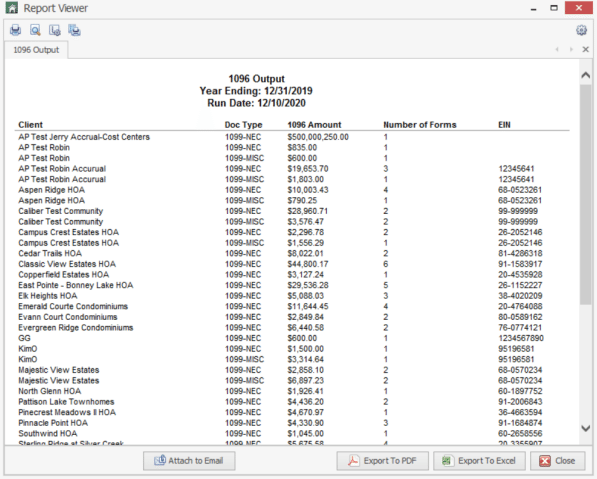Go to next tab using right arrow
Screen dimensions: 597x479
click(571, 49)
